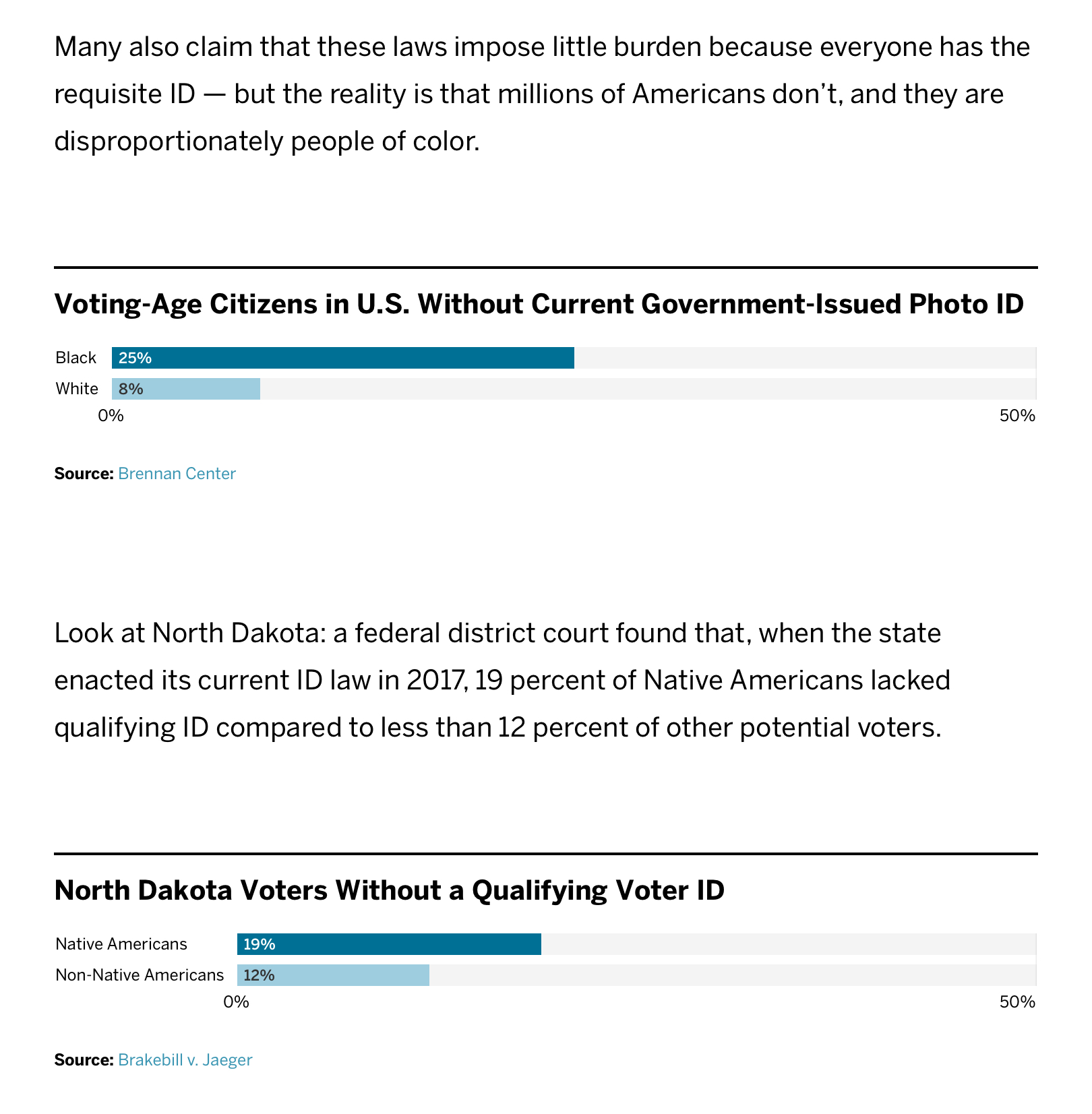The height and width of the screenshot is (1114, 1092).
Task: Click 50% axis label on Photo ID chart
Action: (x=1017, y=416)
